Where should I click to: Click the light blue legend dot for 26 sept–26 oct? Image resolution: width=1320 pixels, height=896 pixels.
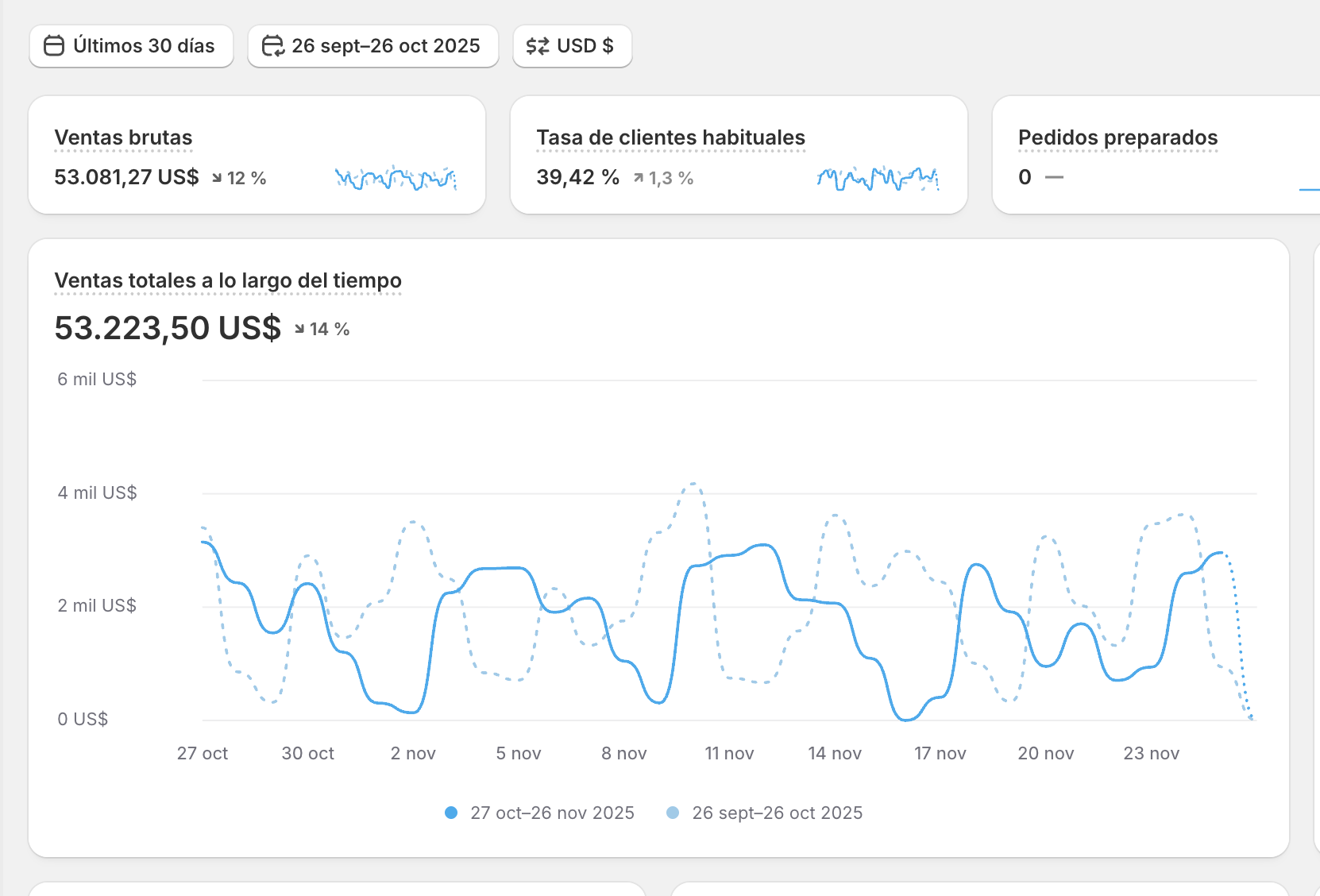pos(673,813)
